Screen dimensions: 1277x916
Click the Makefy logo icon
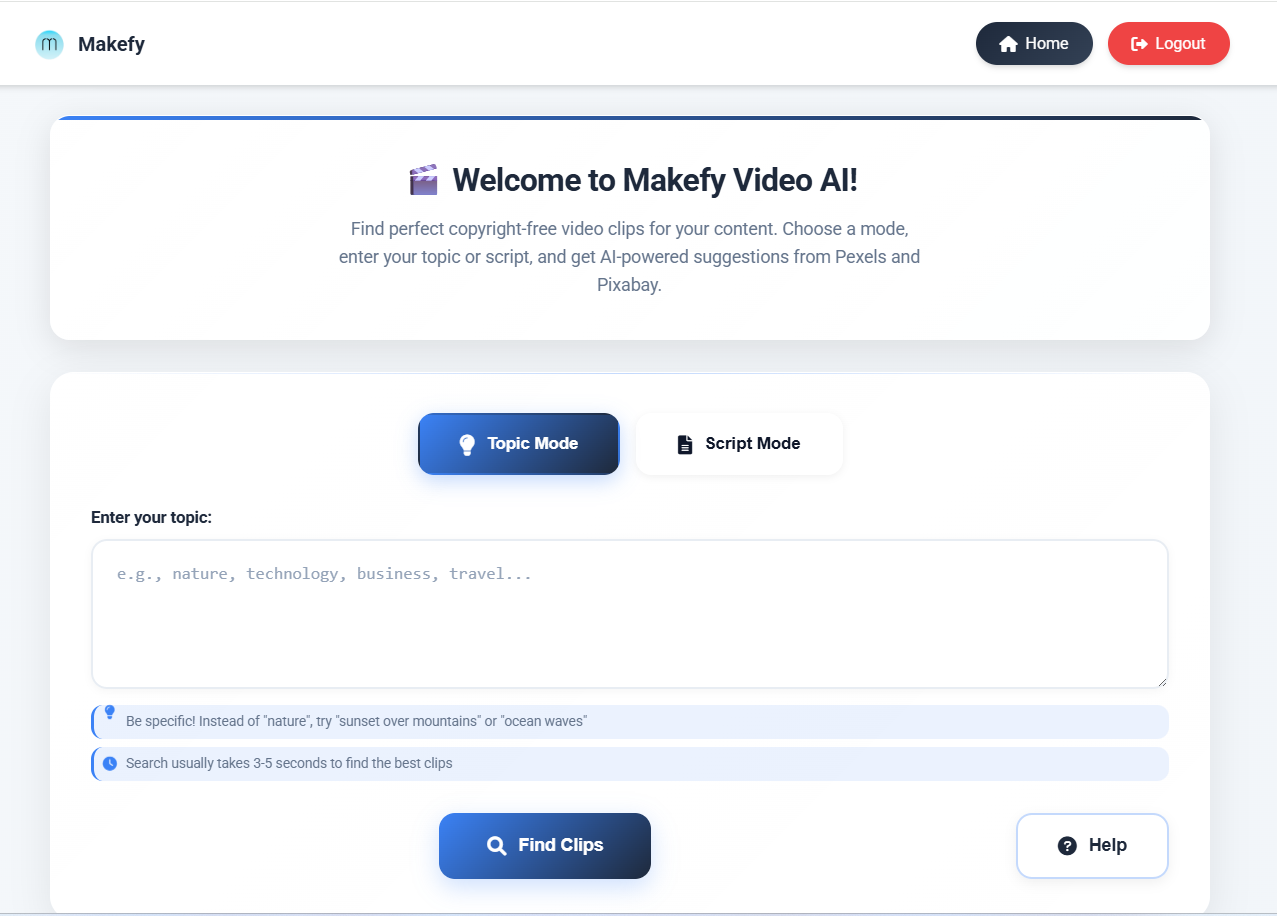click(x=48, y=44)
